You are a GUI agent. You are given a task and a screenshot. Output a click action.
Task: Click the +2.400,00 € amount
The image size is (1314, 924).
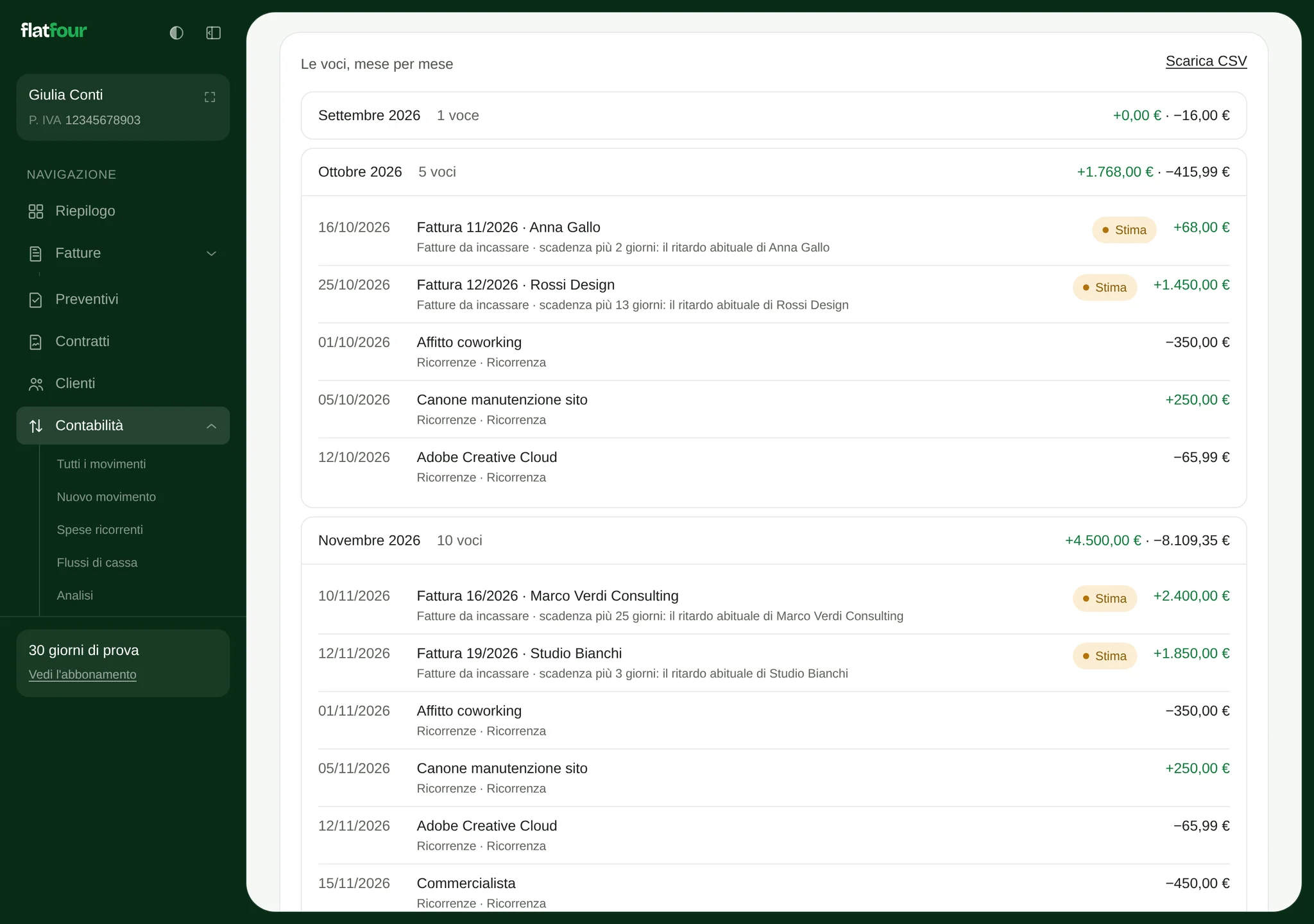click(1191, 596)
